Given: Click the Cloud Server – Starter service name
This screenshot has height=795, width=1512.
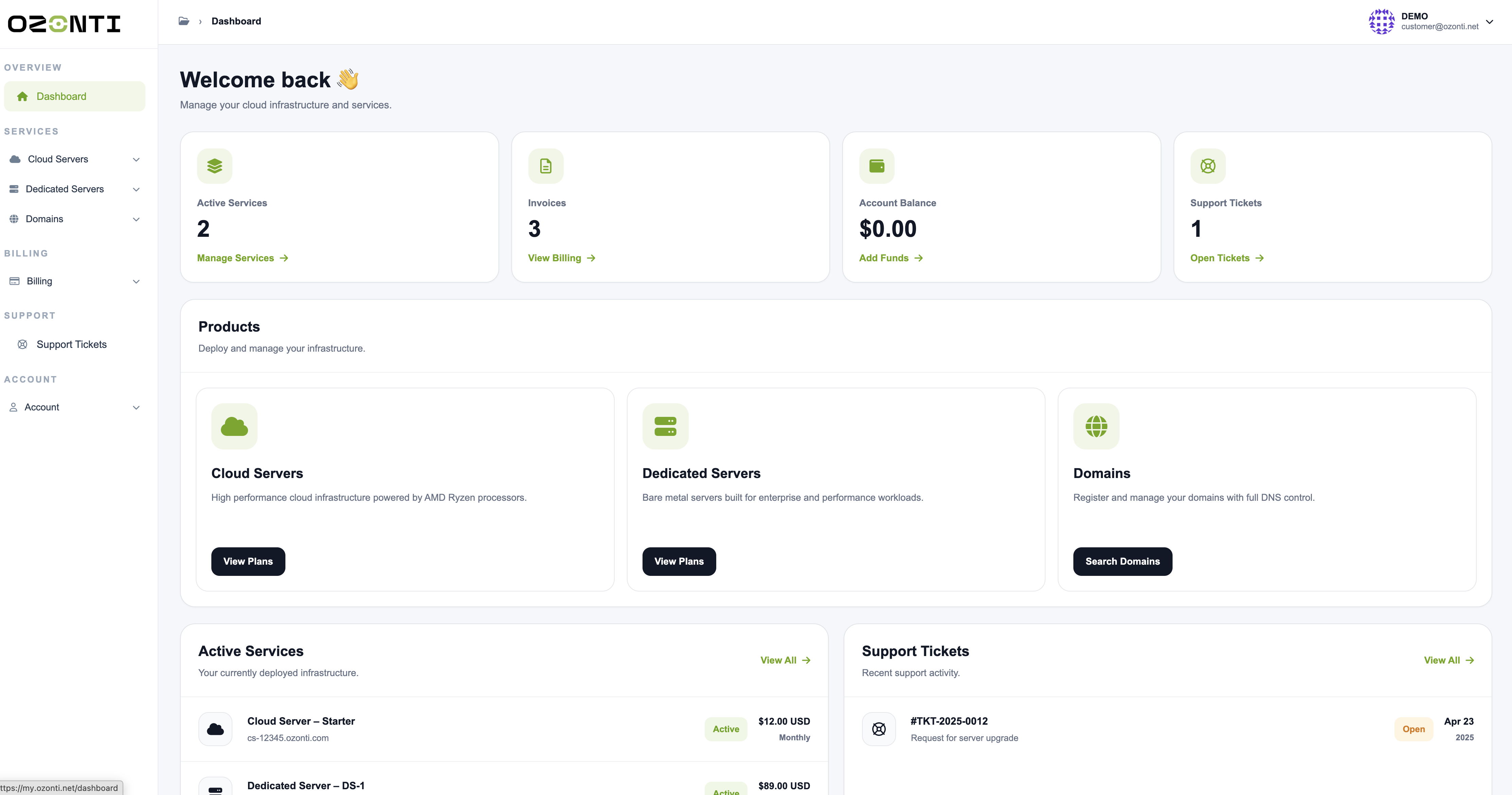Looking at the screenshot, I should pos(301,721).
